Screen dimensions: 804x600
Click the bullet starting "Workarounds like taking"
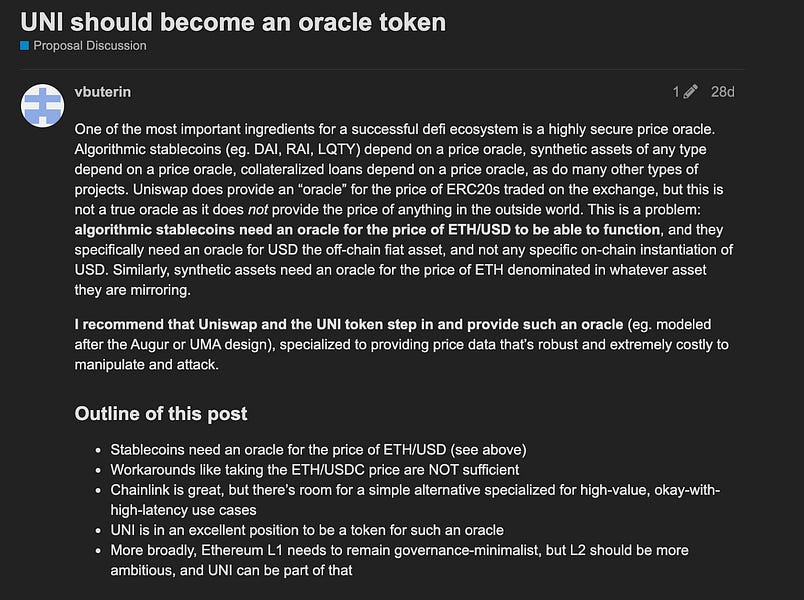coord(314,470)
